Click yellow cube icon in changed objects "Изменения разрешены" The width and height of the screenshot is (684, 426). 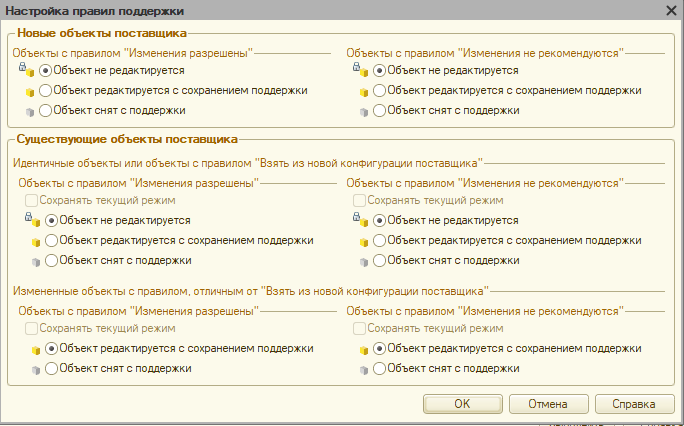click(36, 351)
